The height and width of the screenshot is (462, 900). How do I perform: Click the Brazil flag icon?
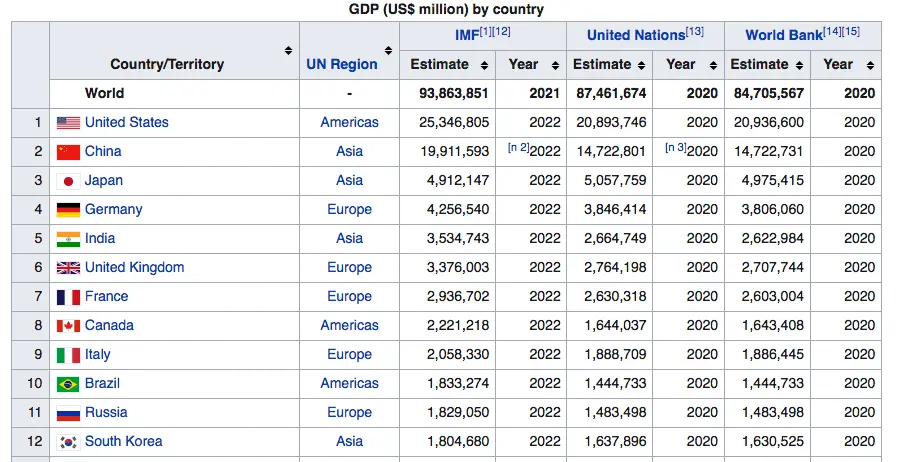[68, 384]
